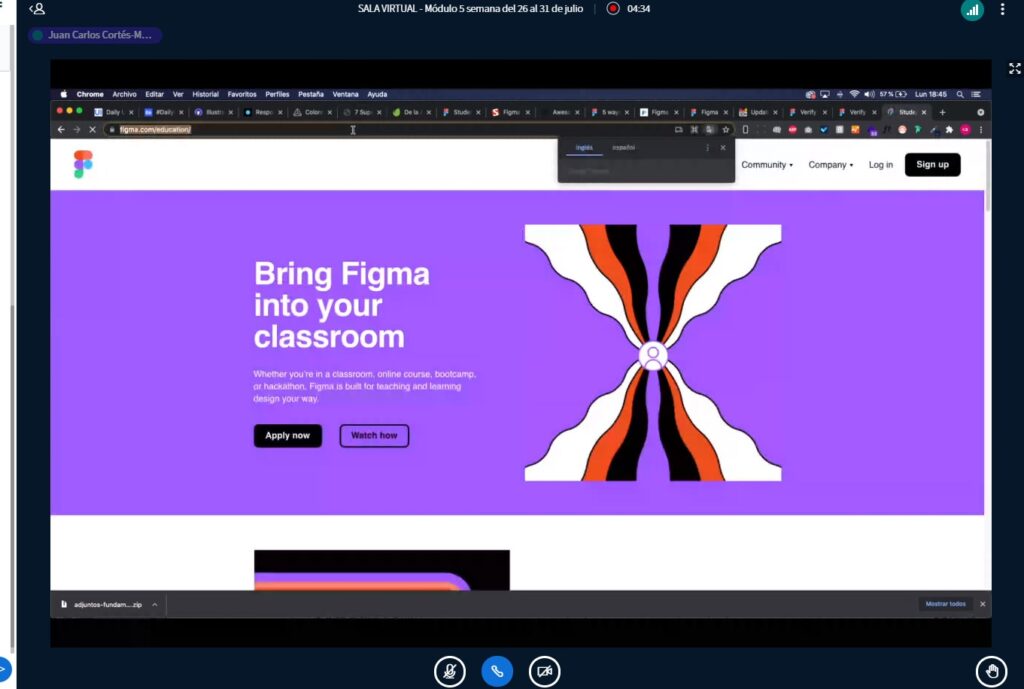This screenshot has height=689, width=1024.
Task: Select presenter Juan Carlos Cortés label
Action: coord(95,35)
